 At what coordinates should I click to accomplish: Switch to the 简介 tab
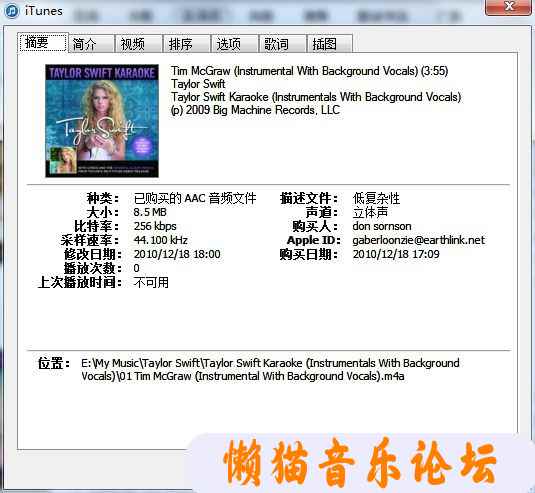(x=92, y=44)
